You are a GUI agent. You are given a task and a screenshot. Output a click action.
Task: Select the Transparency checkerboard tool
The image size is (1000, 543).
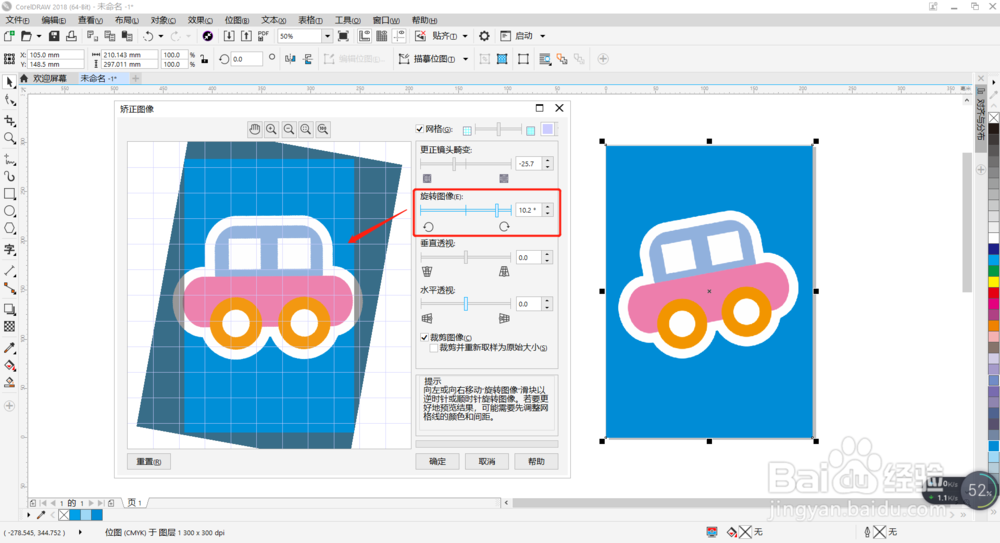click(x=9, y=327)
